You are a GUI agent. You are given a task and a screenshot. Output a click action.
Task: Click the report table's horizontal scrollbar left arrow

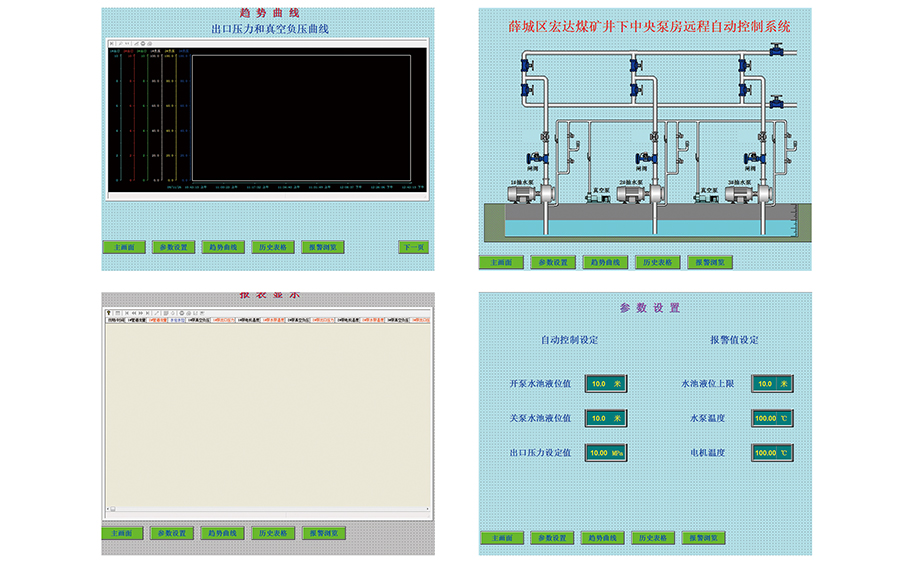tap(108, 509)
